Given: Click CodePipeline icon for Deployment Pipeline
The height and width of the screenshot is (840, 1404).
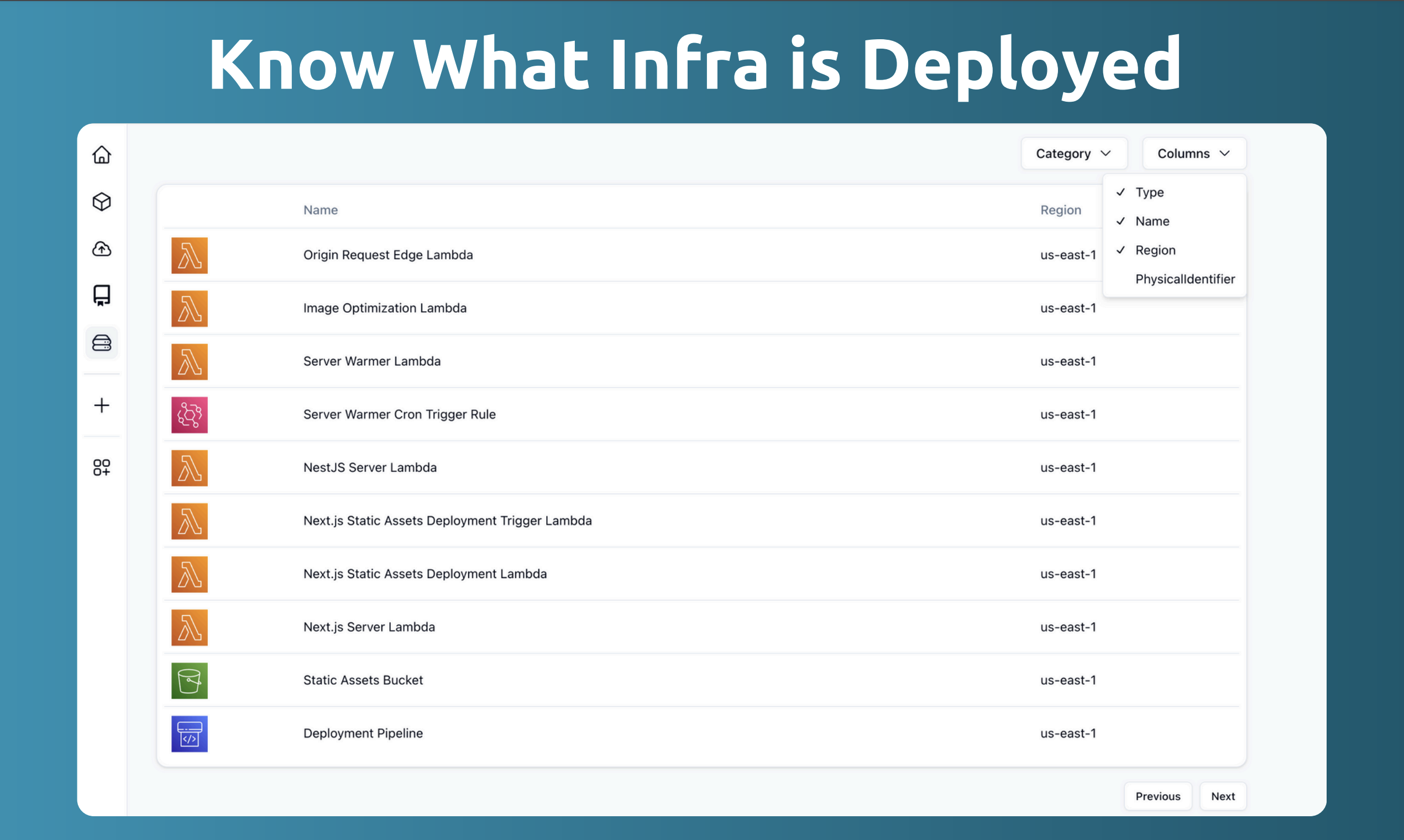Looking at the screenshot, I should (190, 734).
